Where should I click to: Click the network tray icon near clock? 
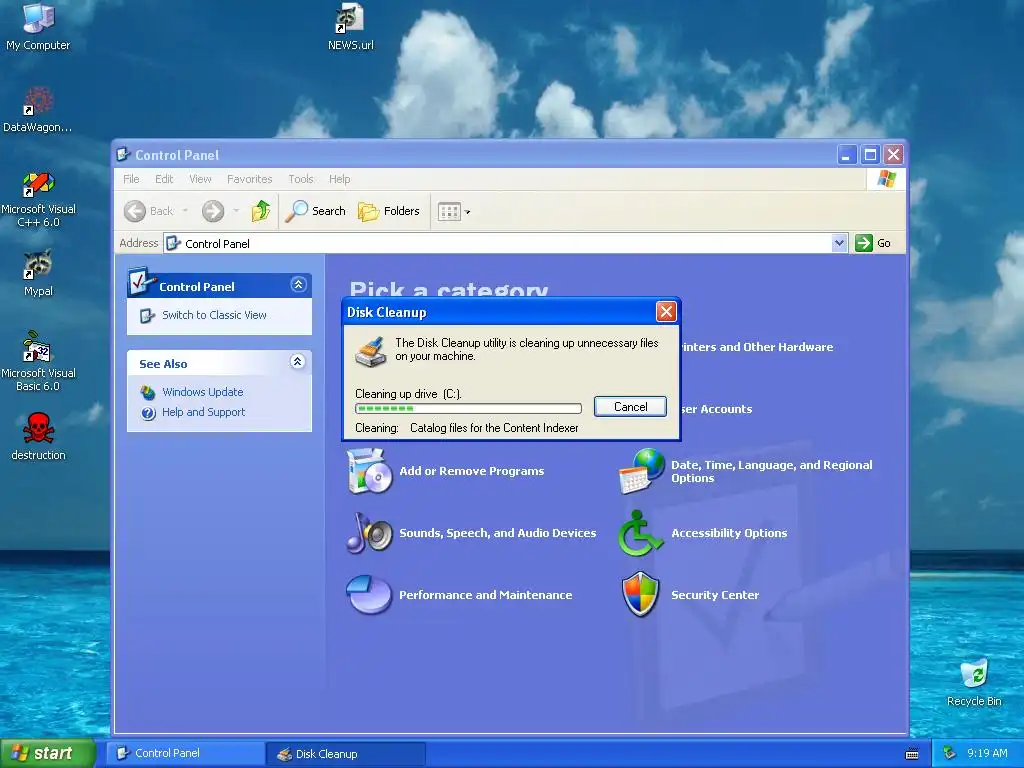pyautogui.click(x=950, y=753)
